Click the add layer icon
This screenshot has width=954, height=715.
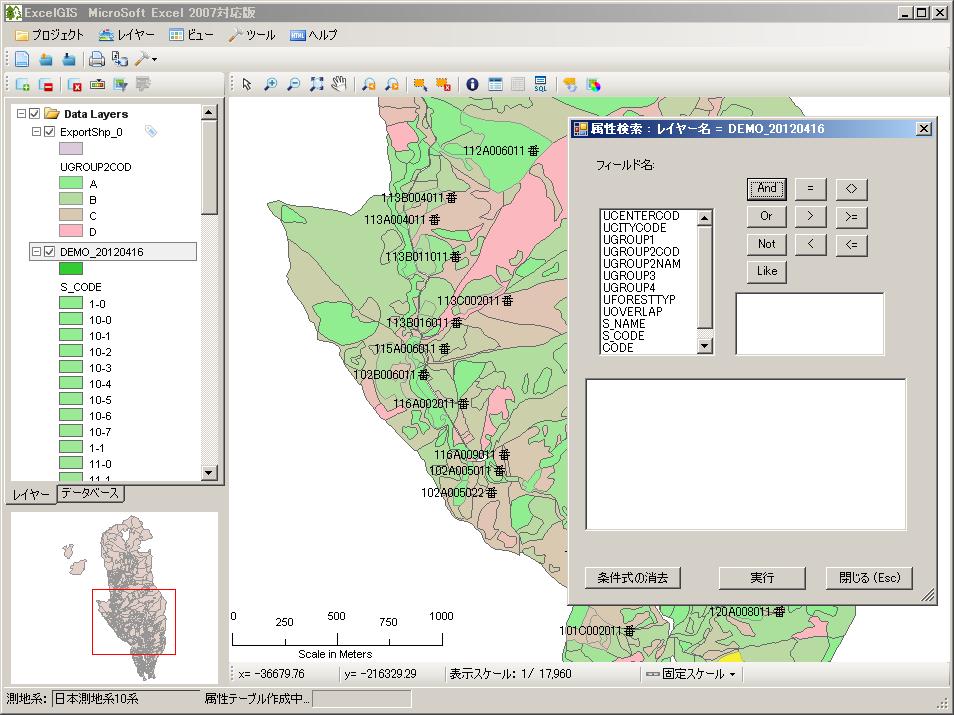[x=22, y=85]
